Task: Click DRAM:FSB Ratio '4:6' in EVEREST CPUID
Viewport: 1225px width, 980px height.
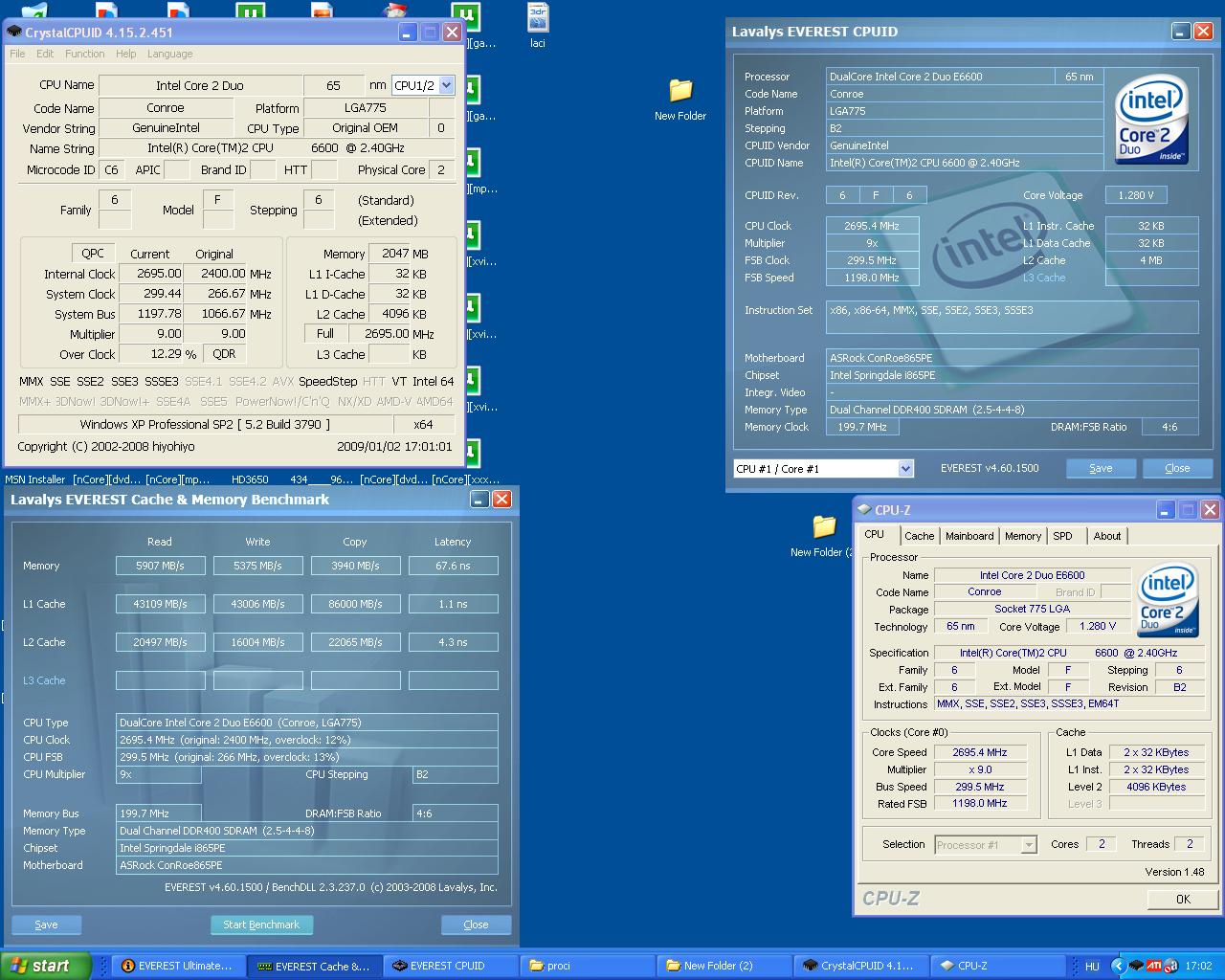Action: (x=1169, y=427)
